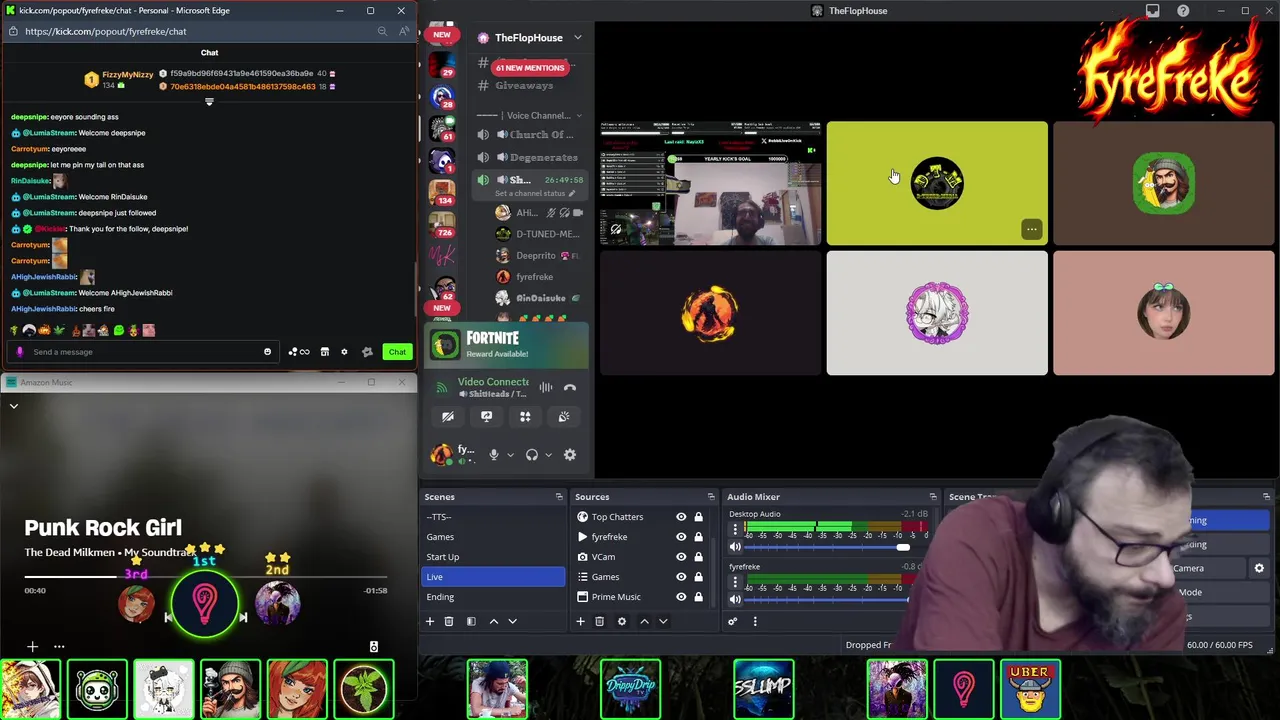Viewport: 1280px width, 720px height.
Task: Deafen Discord headphones
Action: point(532,455)
